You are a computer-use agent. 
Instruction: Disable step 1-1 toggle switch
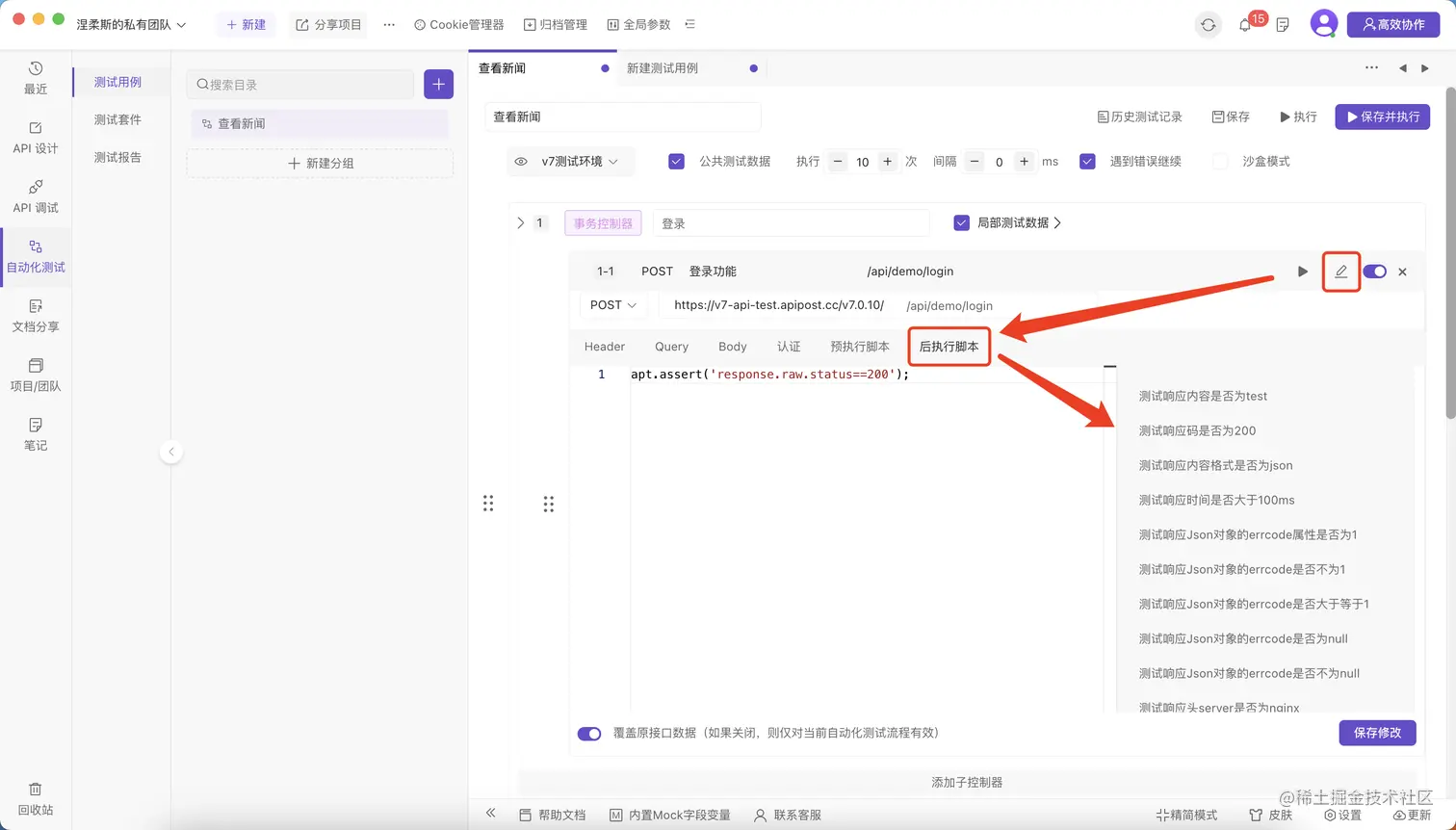1374,272
